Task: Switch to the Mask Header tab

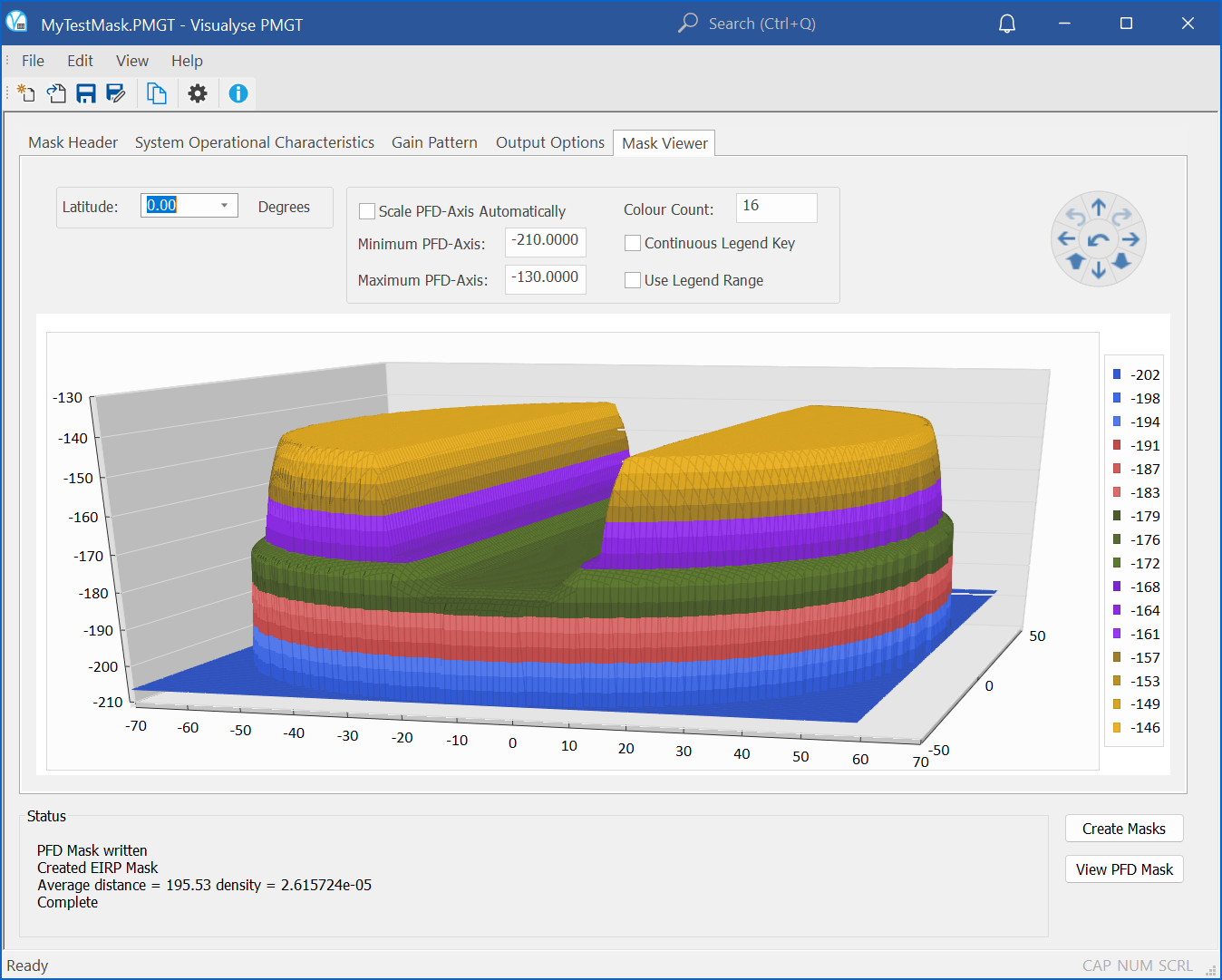Action: pos(73,142)
